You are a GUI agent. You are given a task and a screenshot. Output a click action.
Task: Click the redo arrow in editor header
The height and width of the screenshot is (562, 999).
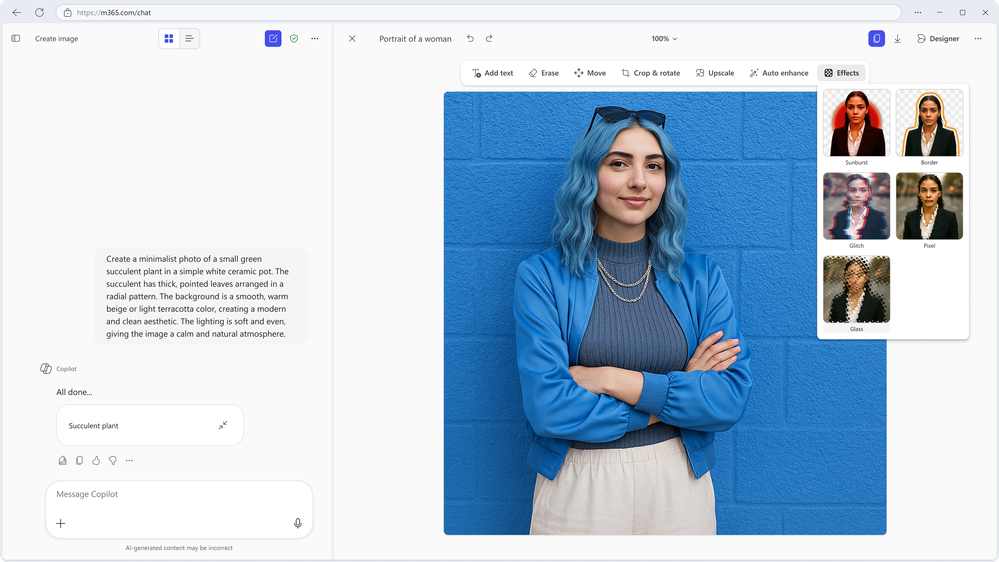(x=489, y=39)
